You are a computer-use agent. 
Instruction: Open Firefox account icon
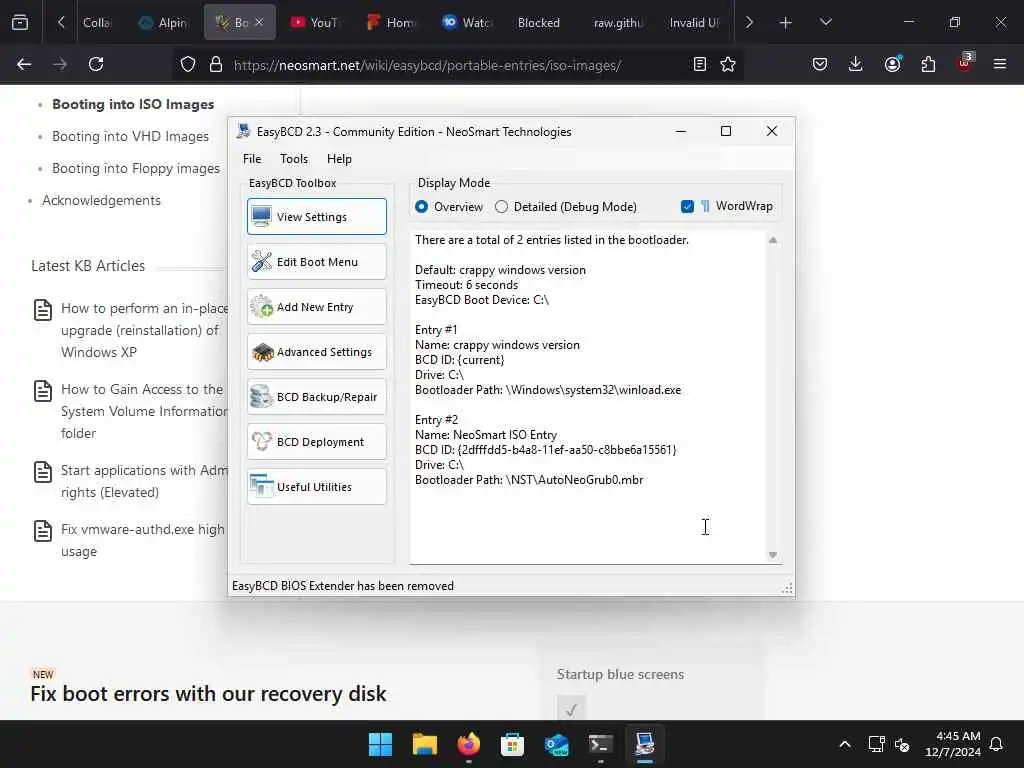coord(892,64)
